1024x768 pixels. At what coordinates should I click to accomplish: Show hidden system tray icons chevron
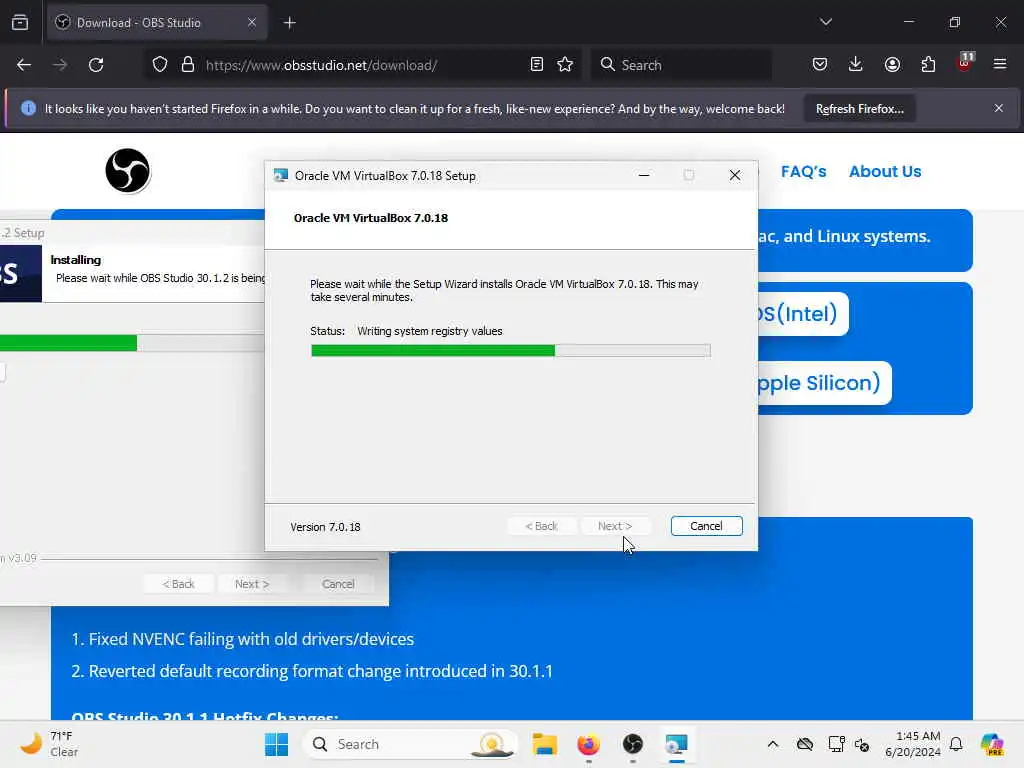pos(773,744)
